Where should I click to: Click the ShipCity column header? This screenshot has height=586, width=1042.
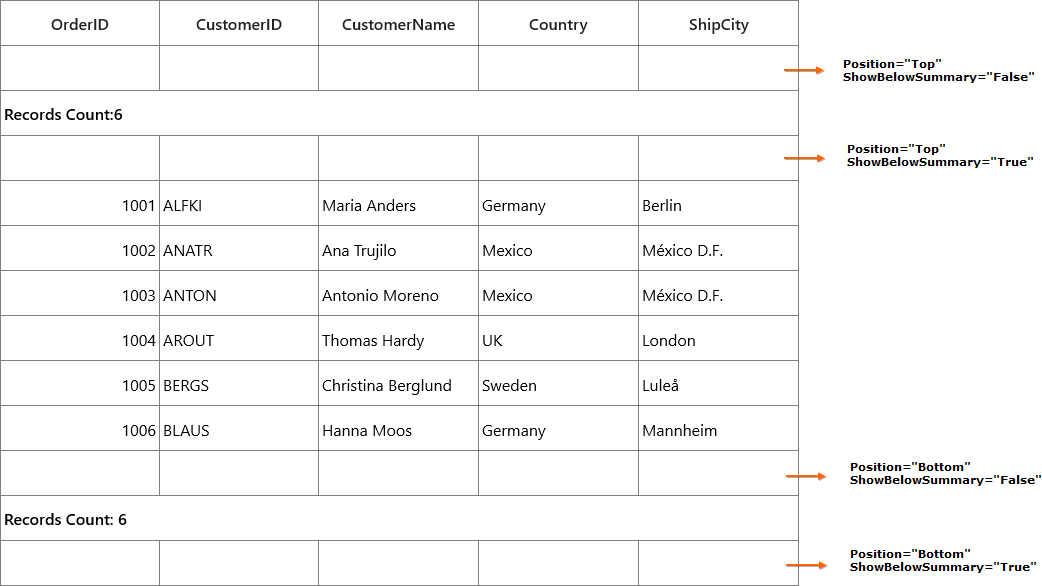(718, 24)
